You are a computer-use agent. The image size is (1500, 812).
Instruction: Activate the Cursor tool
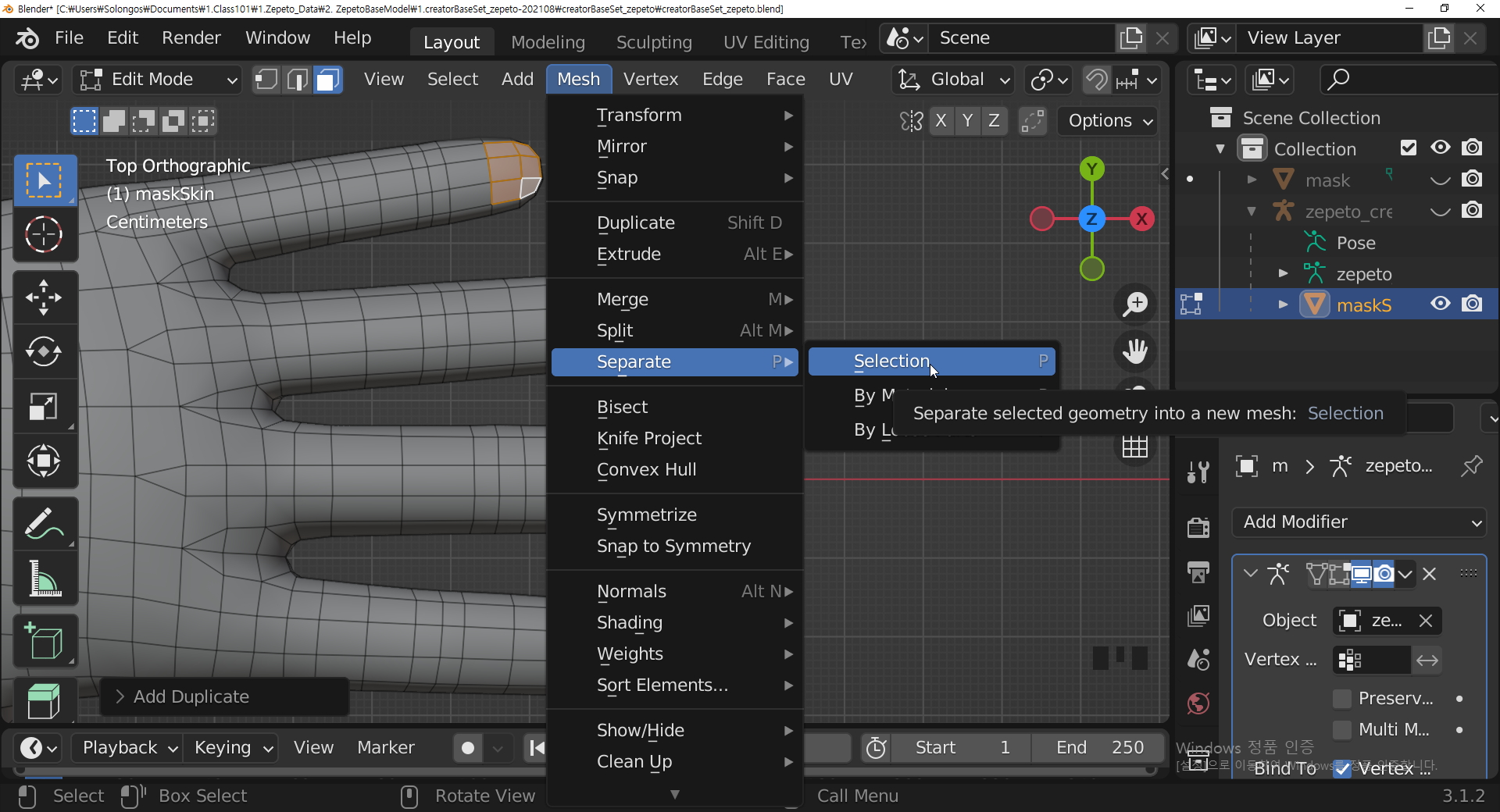45,234
